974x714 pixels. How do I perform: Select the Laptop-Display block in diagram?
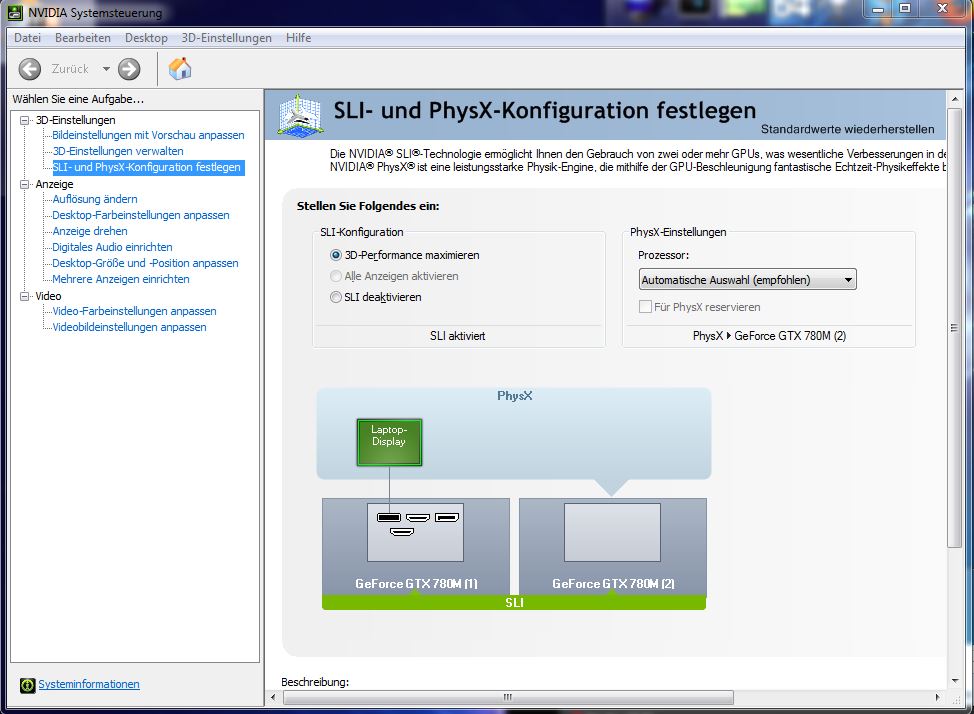tap(389, 442)
